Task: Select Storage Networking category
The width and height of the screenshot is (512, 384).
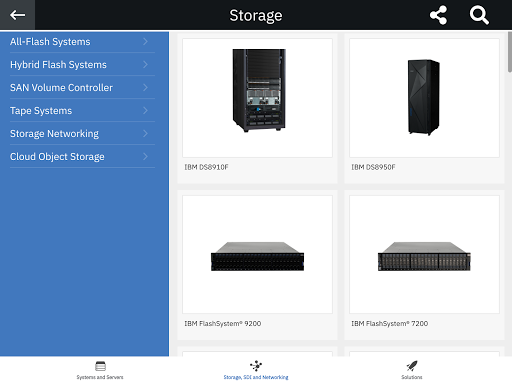Action: pyautogui.click(x=82, y=134)
